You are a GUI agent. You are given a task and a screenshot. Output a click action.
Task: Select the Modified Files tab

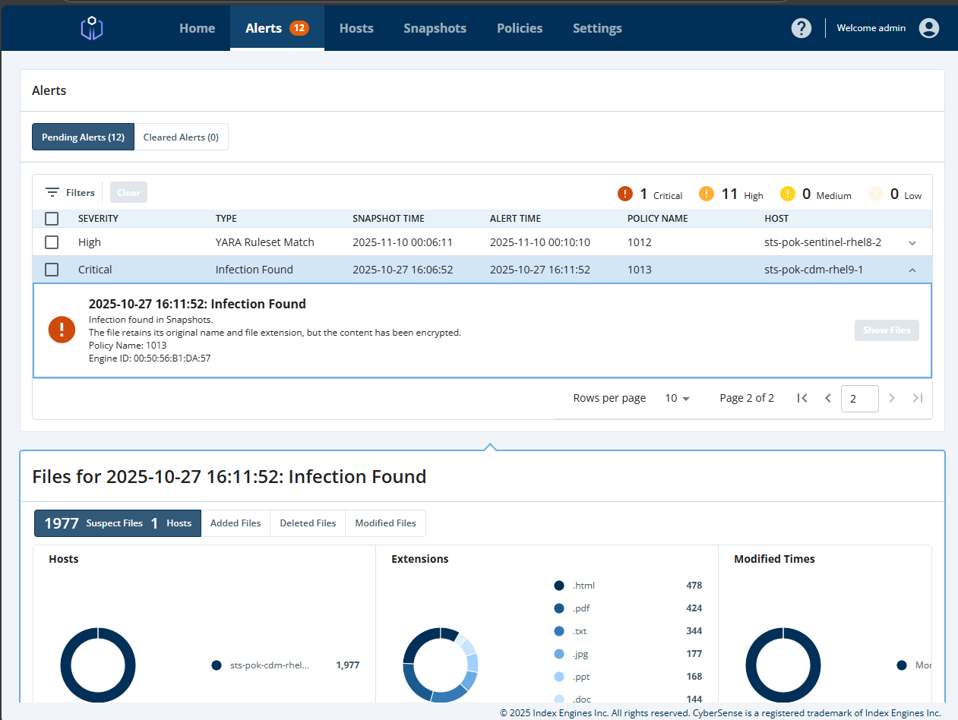(x=386, y=523)
